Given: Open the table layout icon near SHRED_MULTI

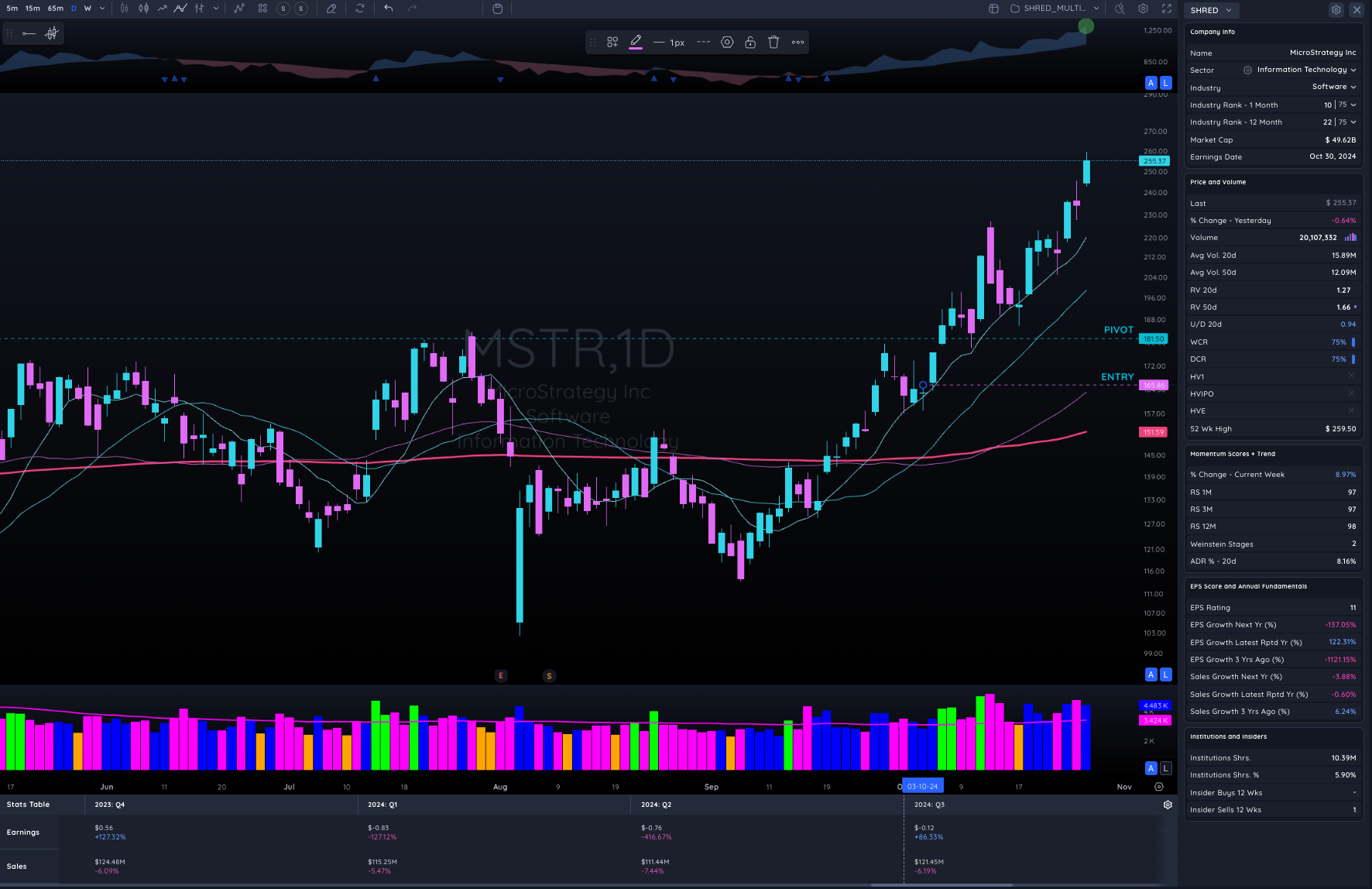Looking at the screenshot, I should [x=993, y=9].
